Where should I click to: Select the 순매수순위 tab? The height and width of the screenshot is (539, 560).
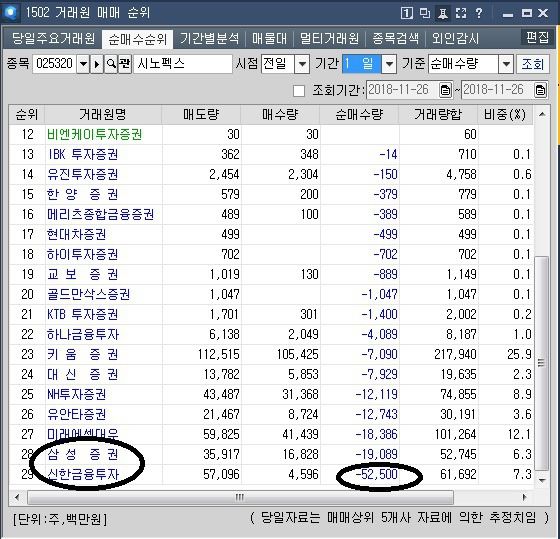(138, 39)
